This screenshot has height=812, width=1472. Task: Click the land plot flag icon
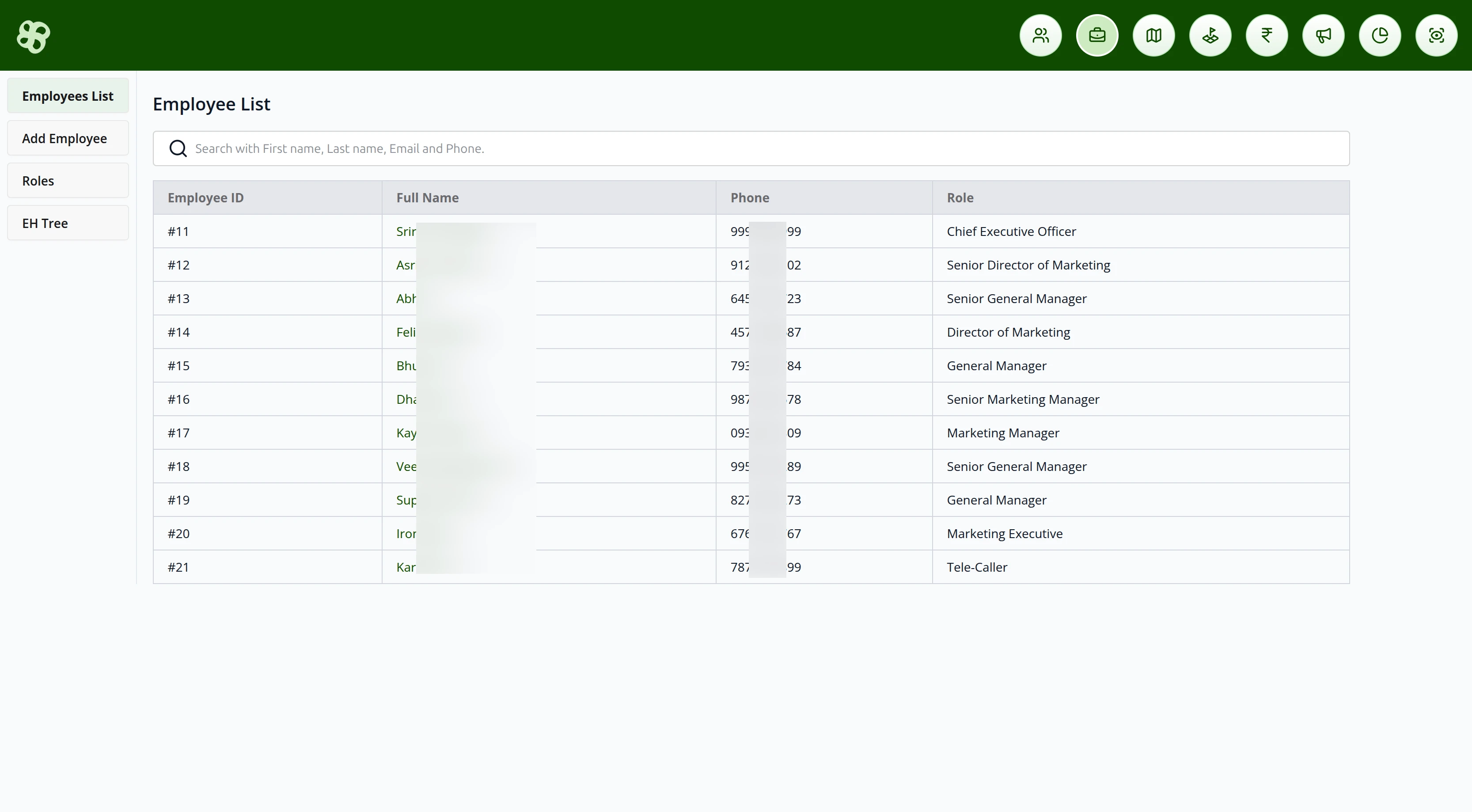(x=1210, y=35)
